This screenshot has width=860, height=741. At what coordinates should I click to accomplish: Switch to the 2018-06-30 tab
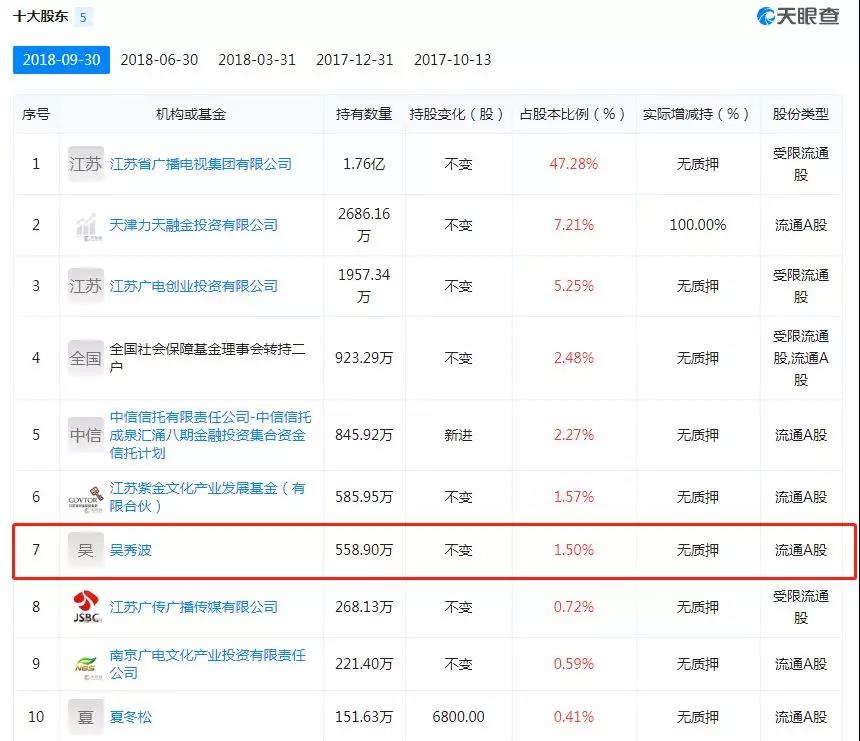(159, 60)
